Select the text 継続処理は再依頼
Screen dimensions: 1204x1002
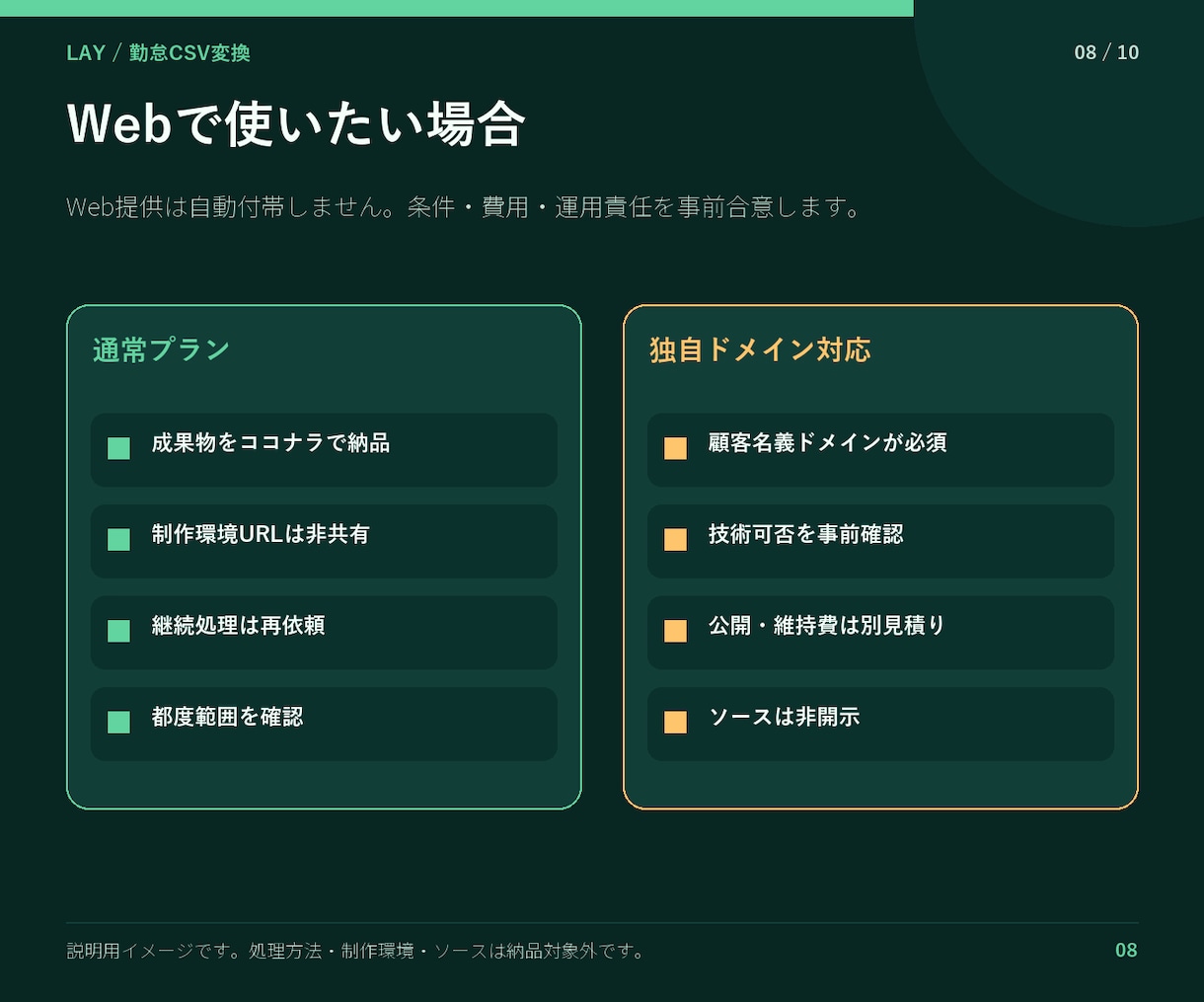238,626
